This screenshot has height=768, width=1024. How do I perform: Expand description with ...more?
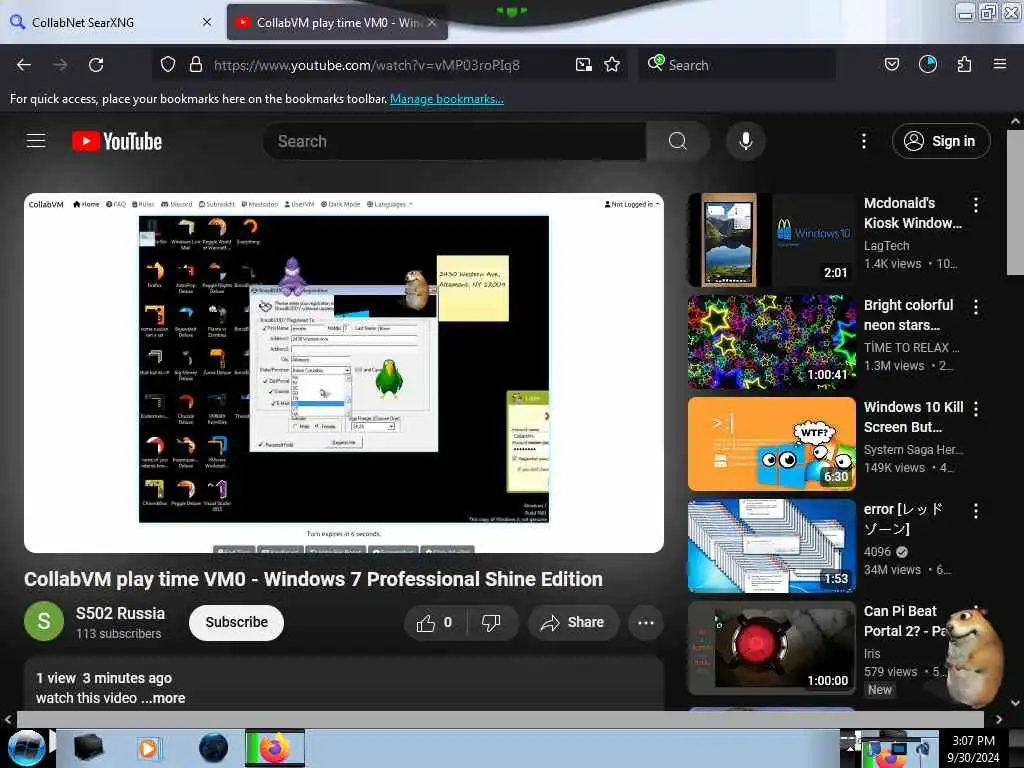163,698
